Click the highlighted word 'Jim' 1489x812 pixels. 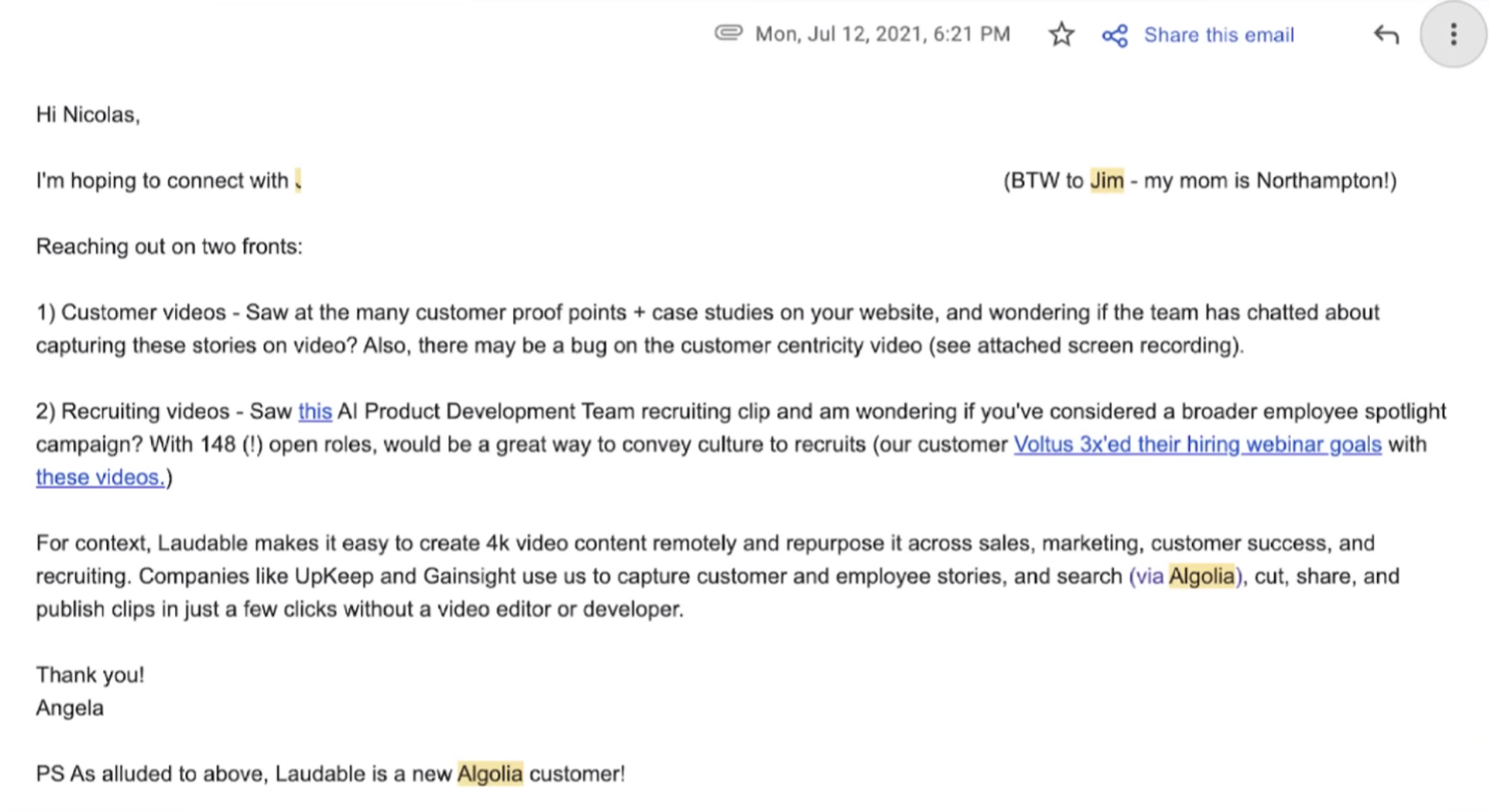pyautogui.click(x=1106, y=181)
